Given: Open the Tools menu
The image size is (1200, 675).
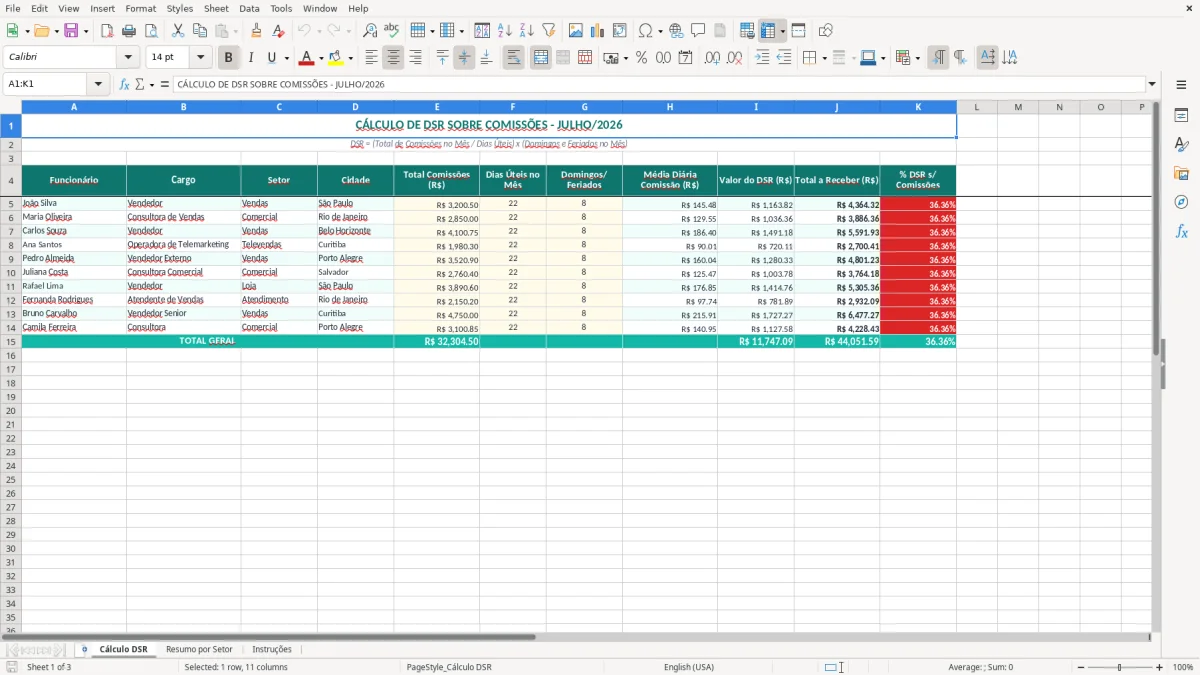Looking at the screenshot, I should [x=281, y=8].
